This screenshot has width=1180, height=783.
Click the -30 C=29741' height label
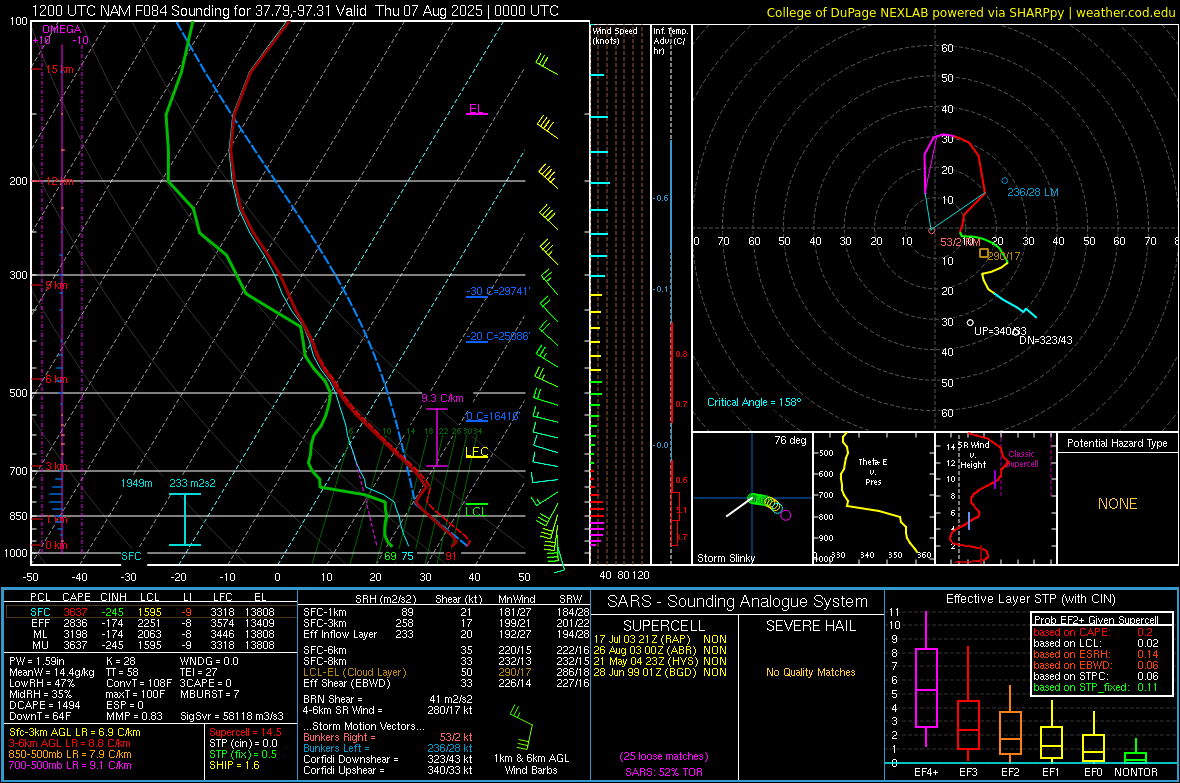pyautogui.click(x=497, y=291)
